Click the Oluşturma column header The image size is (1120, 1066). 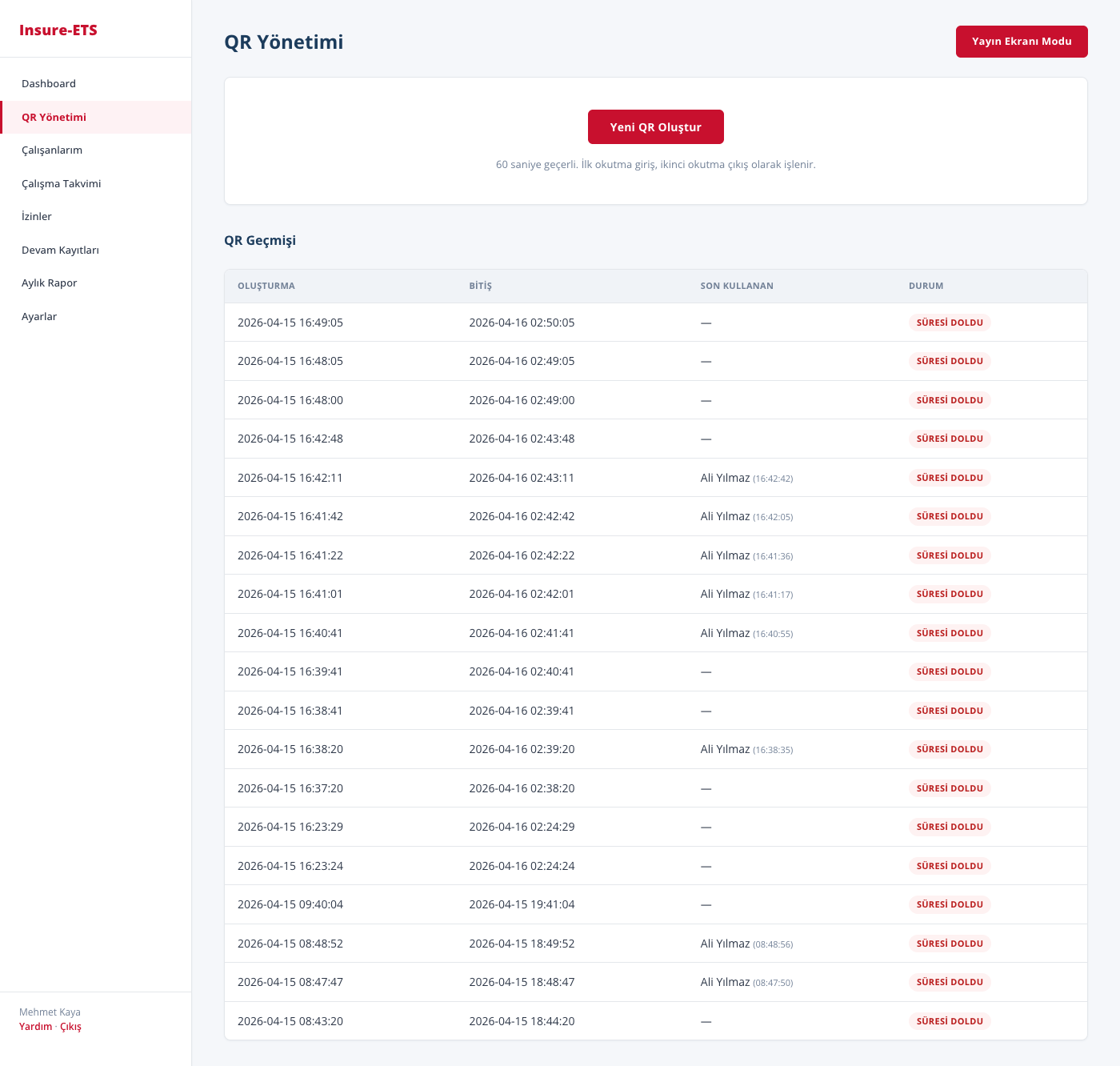[266, 286]
